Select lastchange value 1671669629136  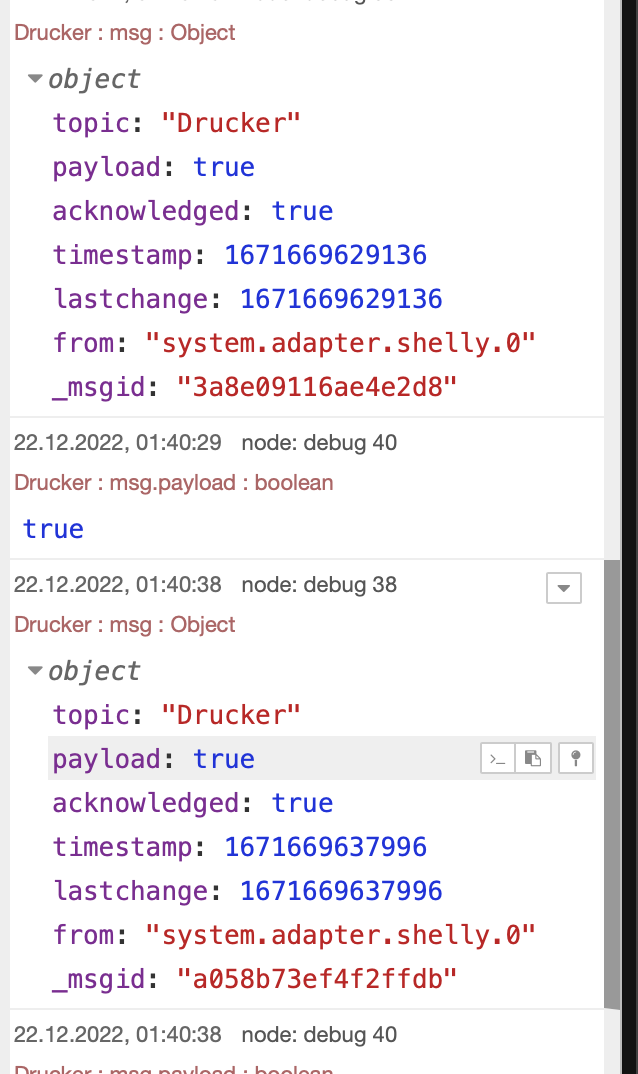341,299
